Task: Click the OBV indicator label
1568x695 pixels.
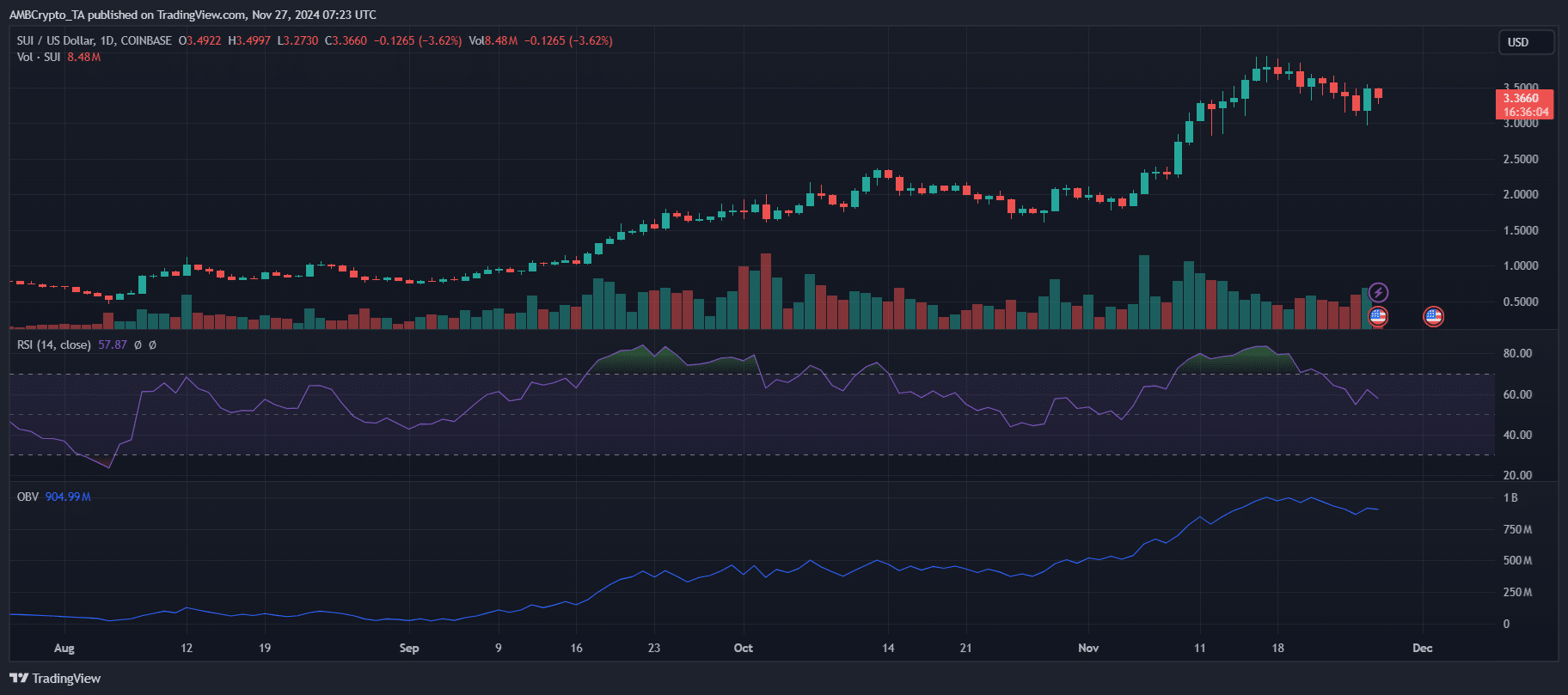Action: (x=28, y=497)
